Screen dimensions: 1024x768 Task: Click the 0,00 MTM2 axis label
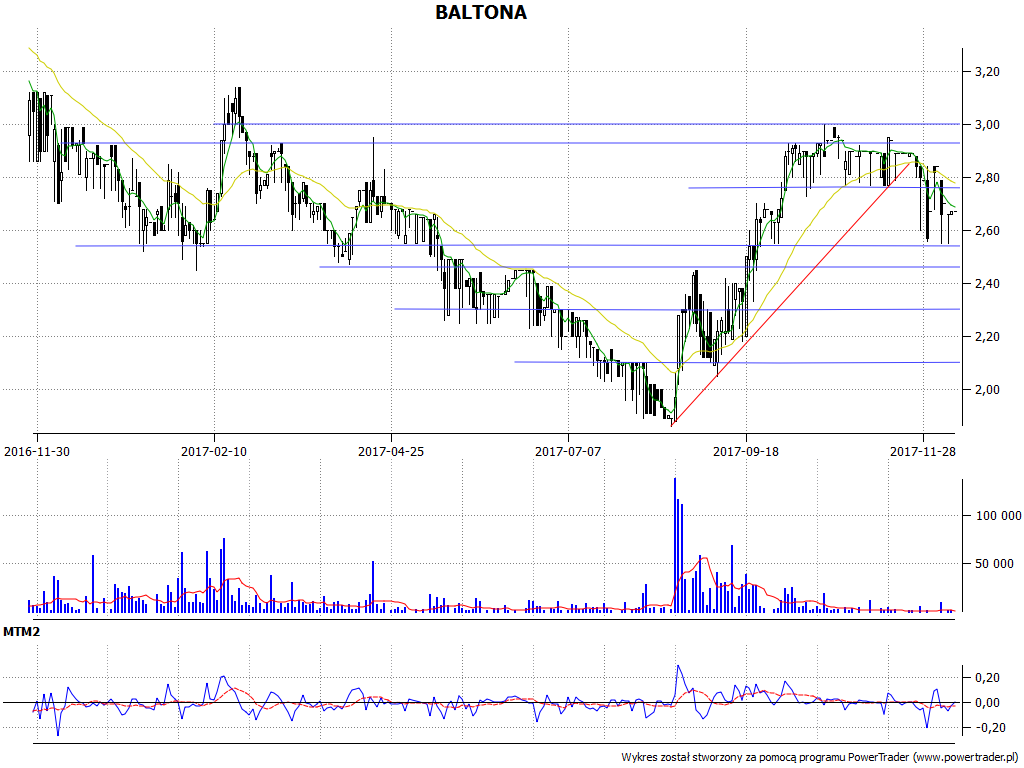(x=987, y=703)
